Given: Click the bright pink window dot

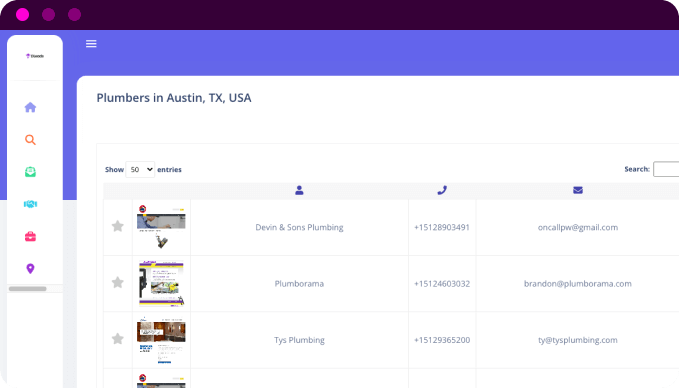Looking at the screenshot, I should click(23, 15).
